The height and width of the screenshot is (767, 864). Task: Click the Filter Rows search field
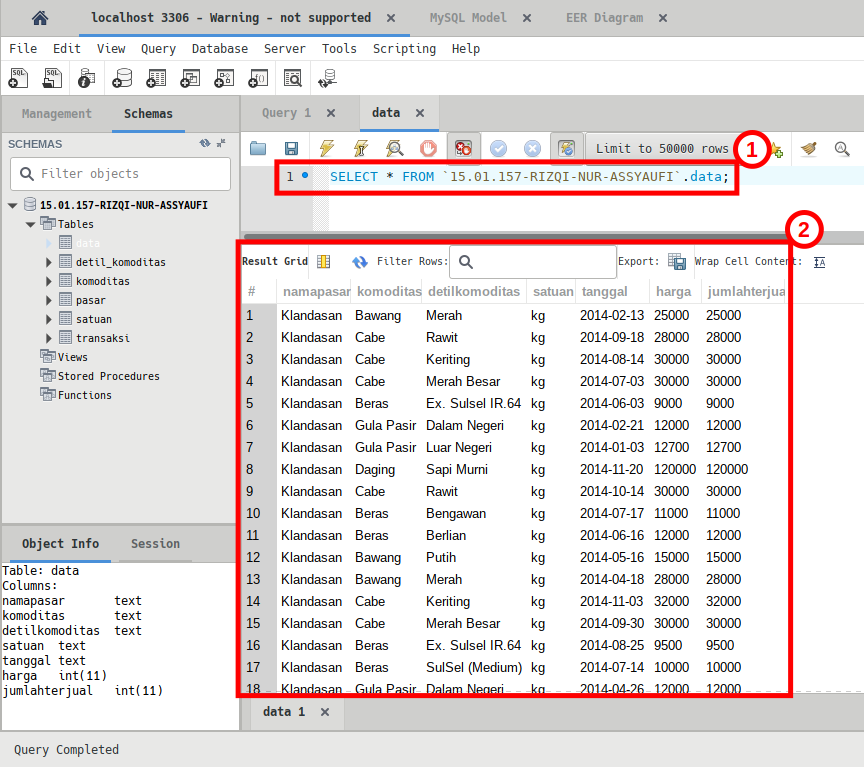pyautogui.click(x=533, y=261)
